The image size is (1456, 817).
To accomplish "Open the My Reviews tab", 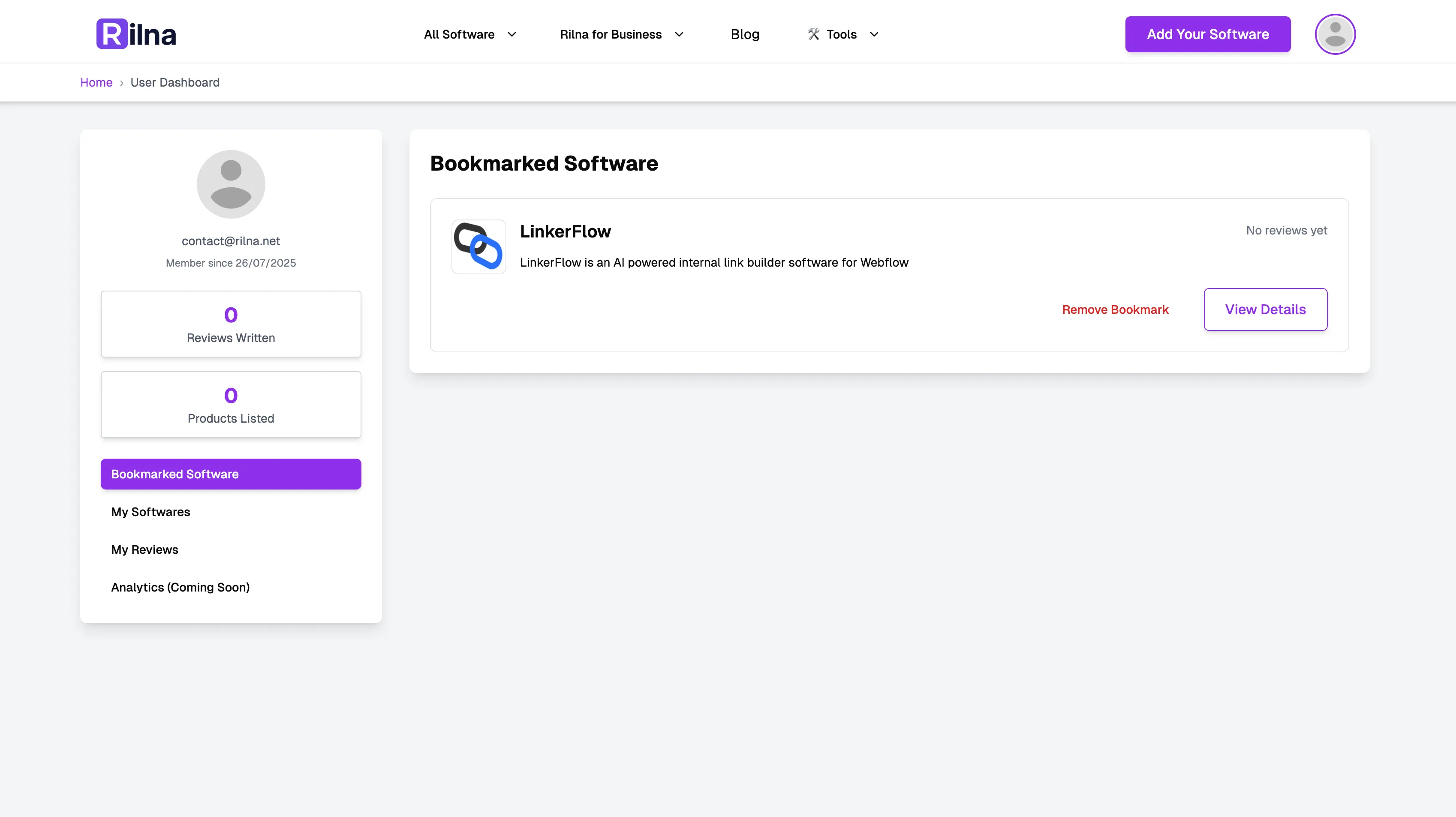I will click(x=144, y=550).
